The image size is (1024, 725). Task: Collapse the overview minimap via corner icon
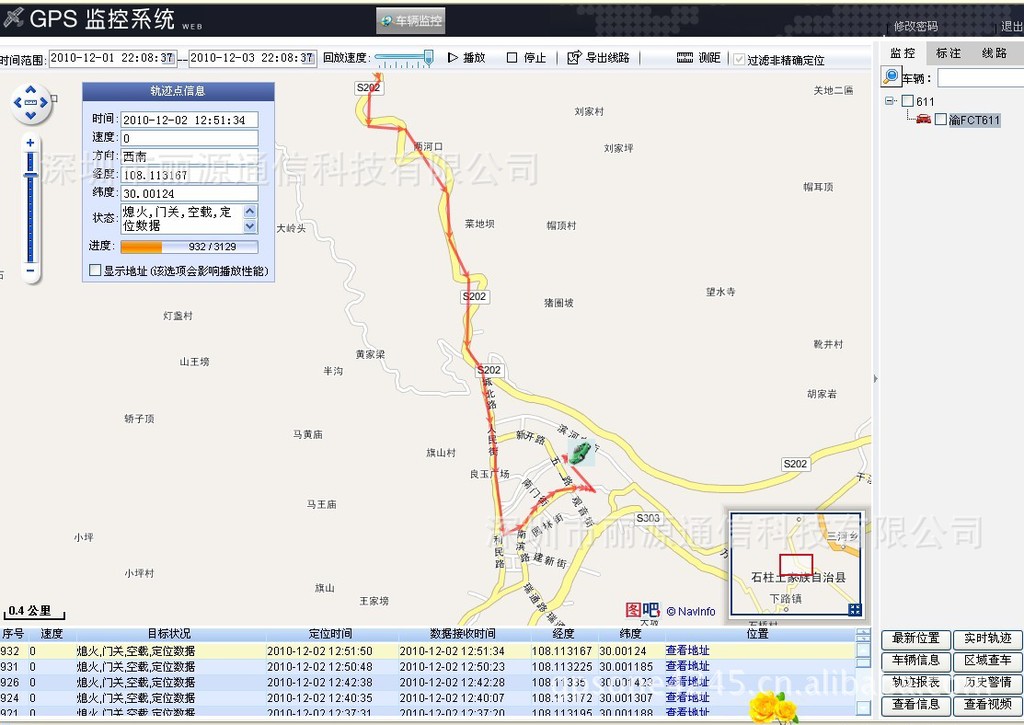pyautogui.click(x=854, y=609)
